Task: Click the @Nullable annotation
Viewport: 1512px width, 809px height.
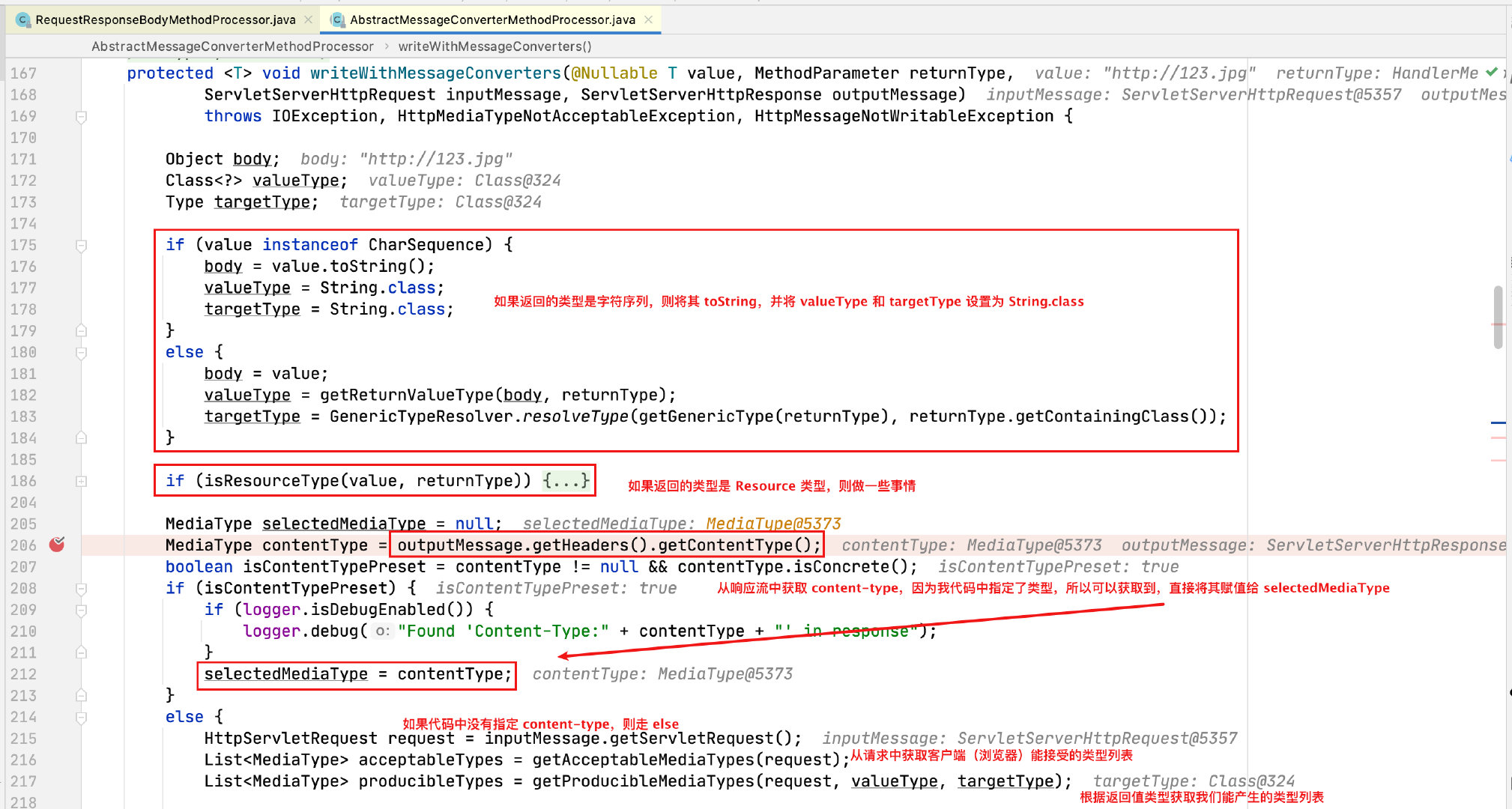Action: pos(614,73)
